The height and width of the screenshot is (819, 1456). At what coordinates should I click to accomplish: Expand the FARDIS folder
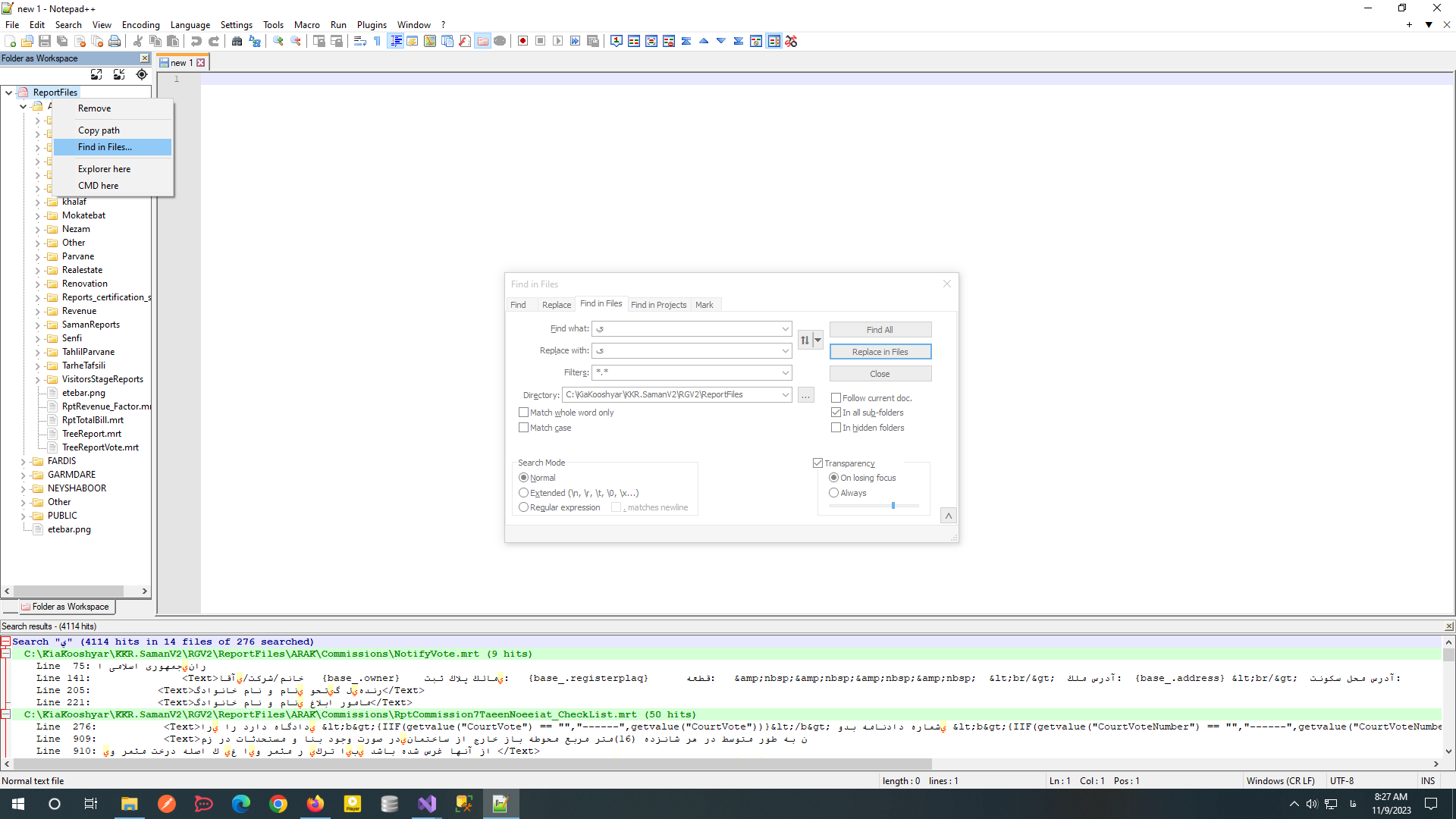(24, 461)
